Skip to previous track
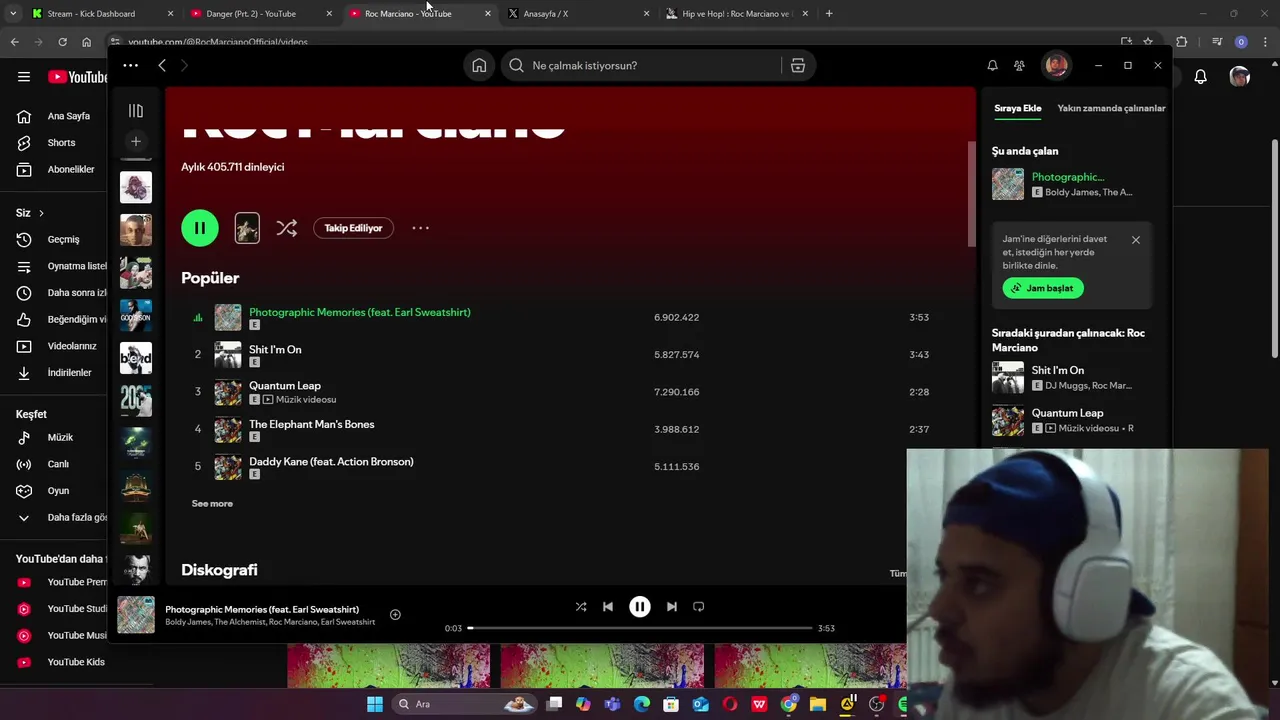This screenshot has width=1280, height=720. click(608, 607)
